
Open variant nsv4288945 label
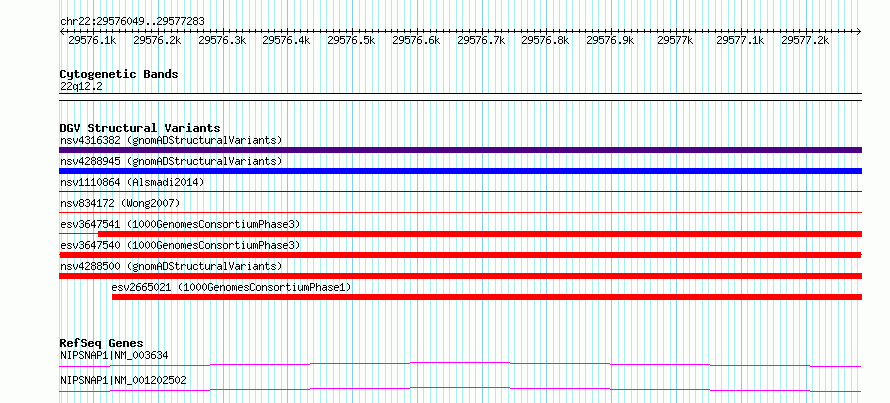pyautogui.click(x=171, y=161)
